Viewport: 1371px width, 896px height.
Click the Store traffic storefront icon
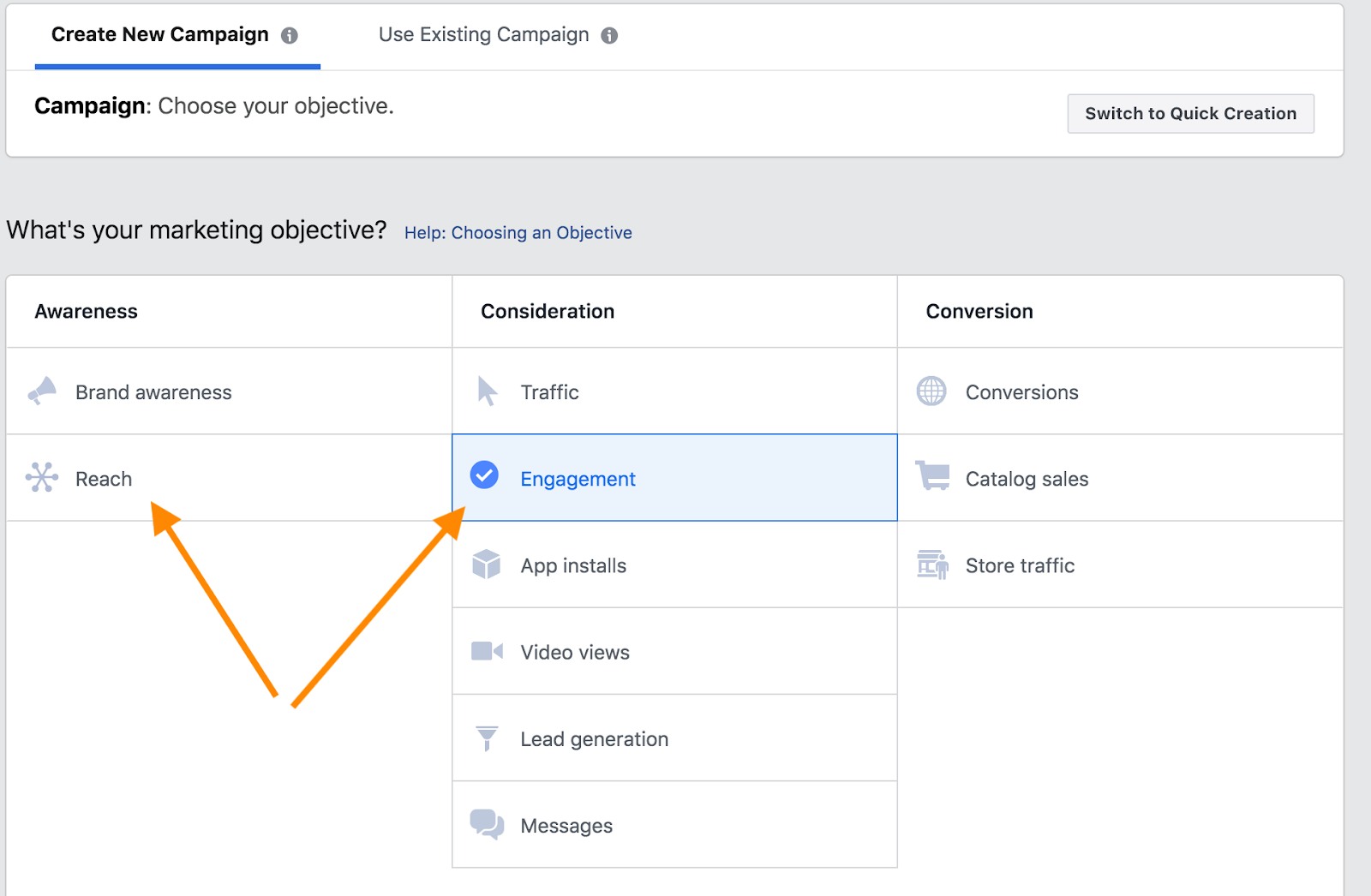tap(932, 564)
